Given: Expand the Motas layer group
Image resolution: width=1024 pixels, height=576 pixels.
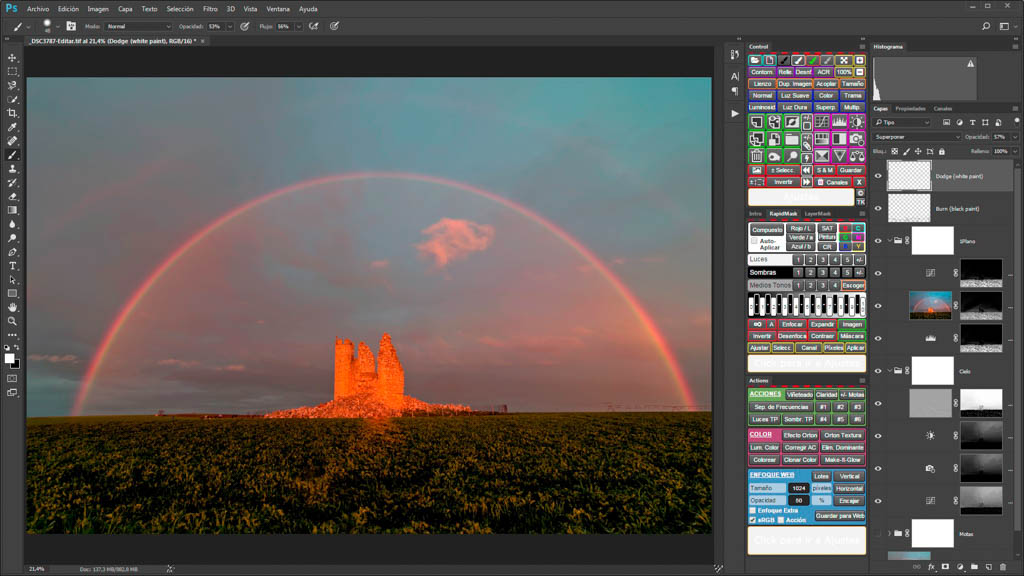Looking at the screenshot, I should pos(889,533).
